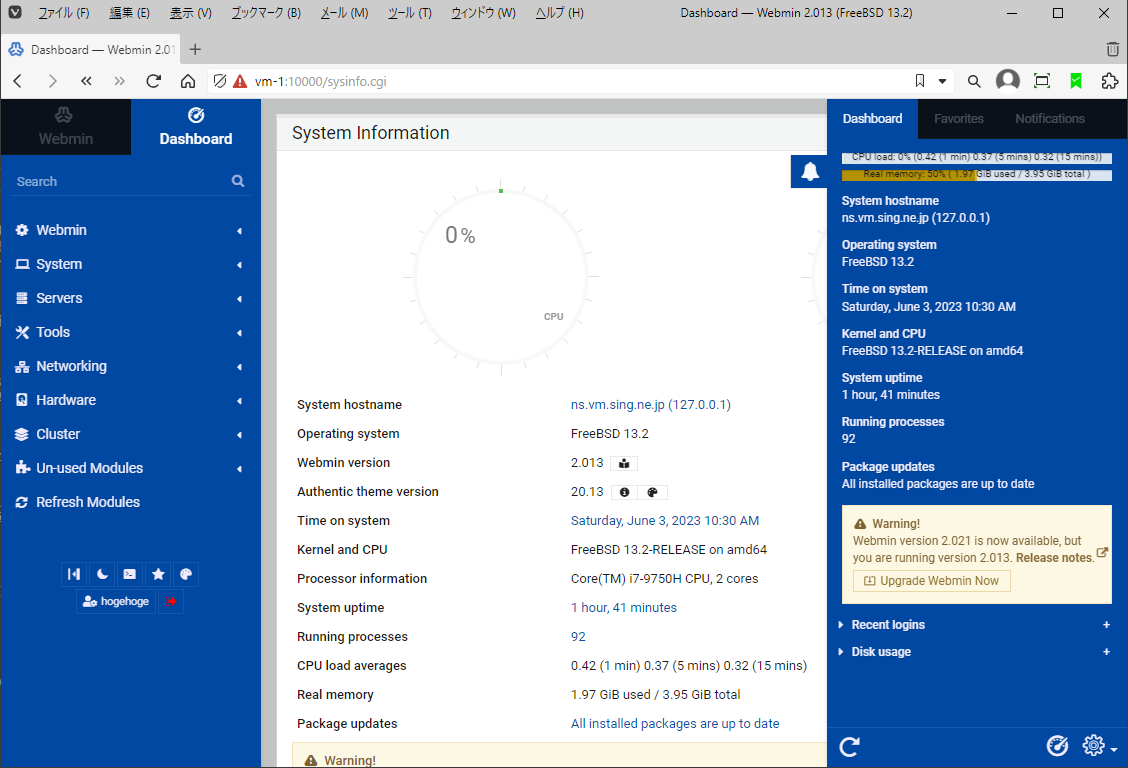
Task: Switch to the Notifications tab in the right panel
Action: pyautogui.click(x=1050, y=119)
